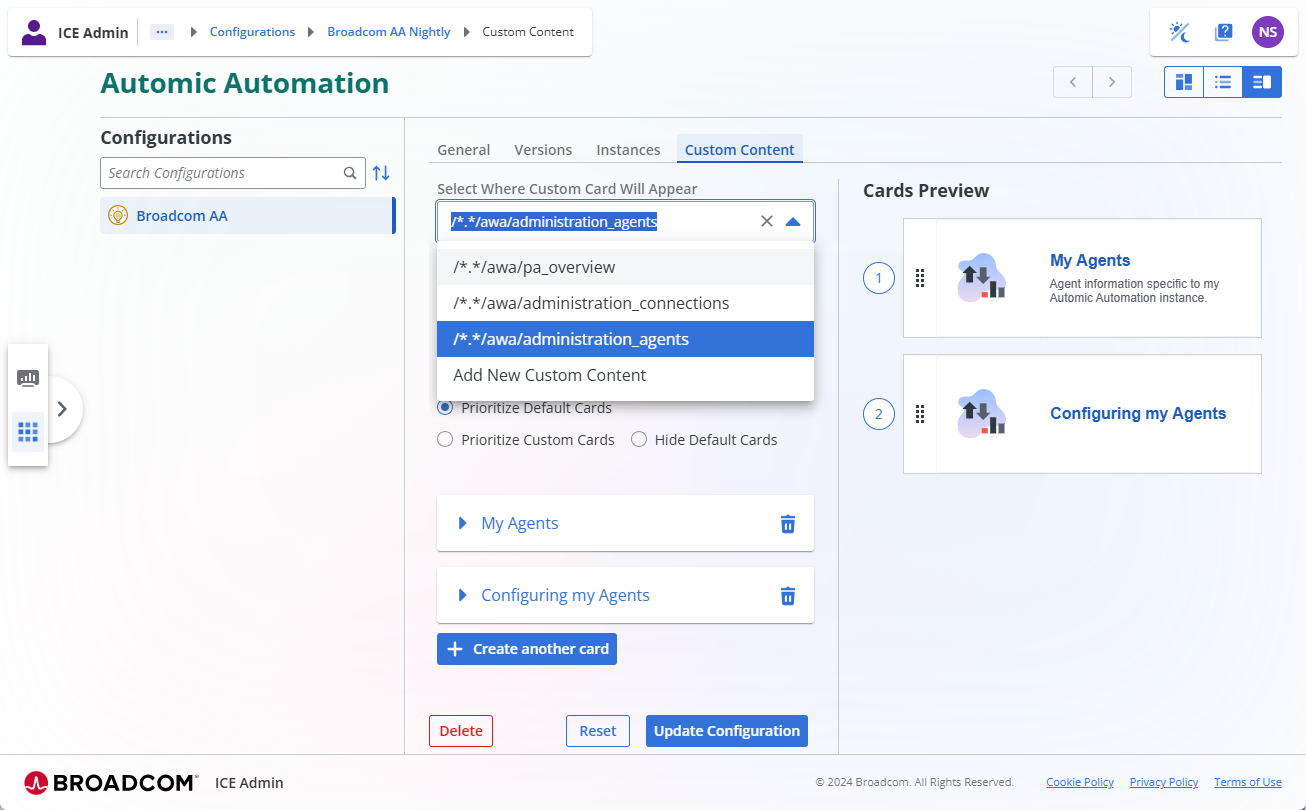This screenshot has width=1306, height=810.
Task: Click the Update Configuration button
Action: tap(726, 731)
